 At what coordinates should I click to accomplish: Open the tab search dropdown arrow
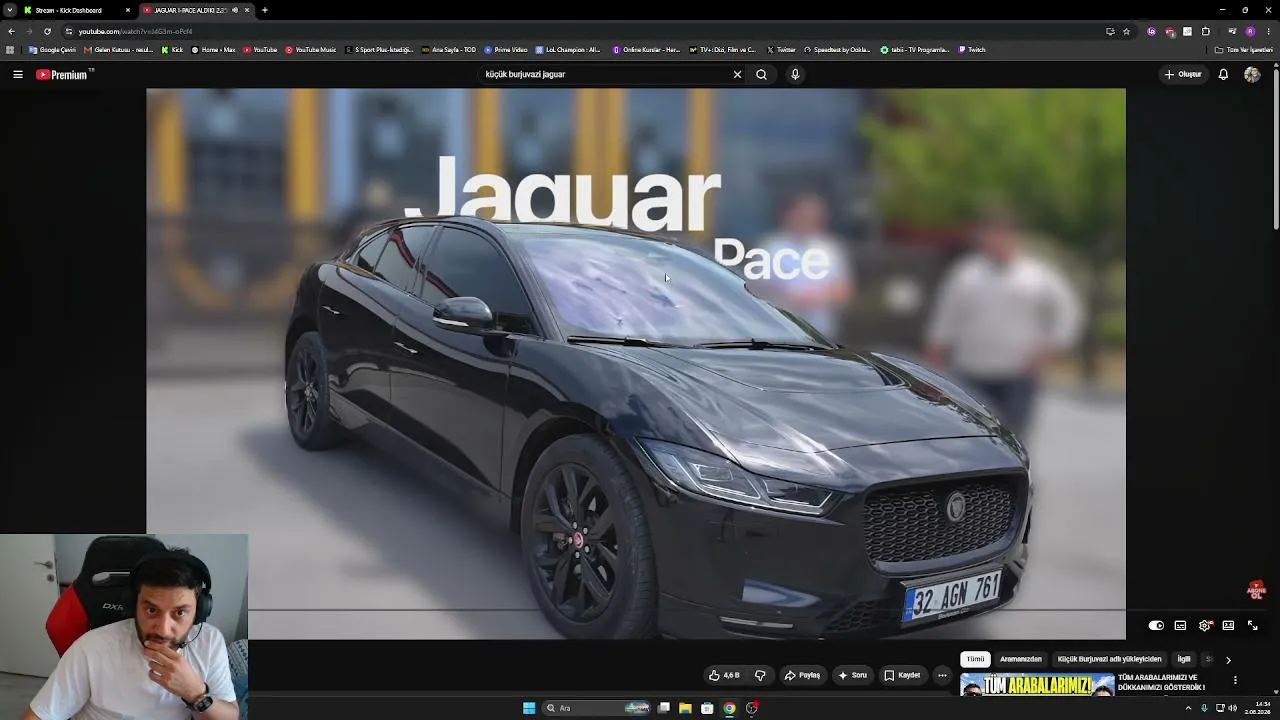[x=10, y=10]
